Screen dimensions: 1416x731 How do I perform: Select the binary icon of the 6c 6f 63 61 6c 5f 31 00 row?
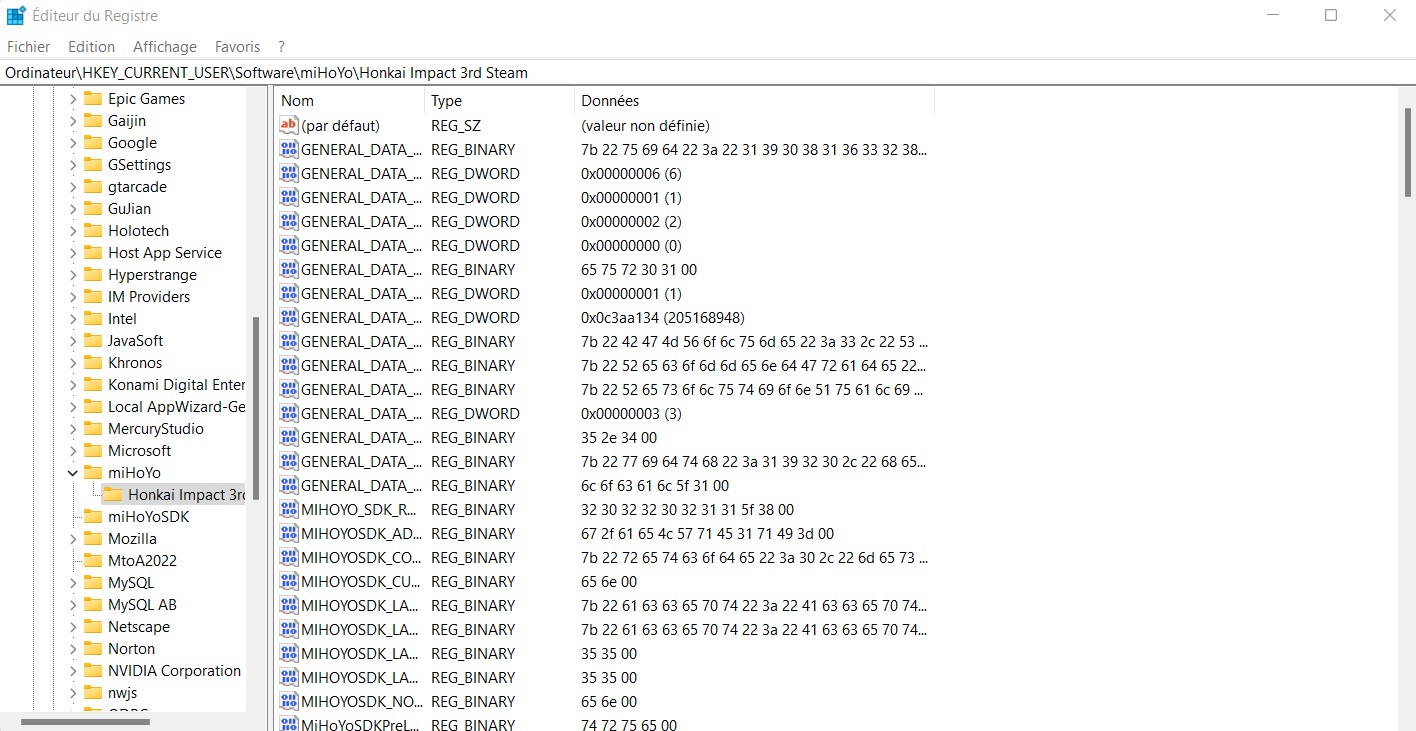289,486
